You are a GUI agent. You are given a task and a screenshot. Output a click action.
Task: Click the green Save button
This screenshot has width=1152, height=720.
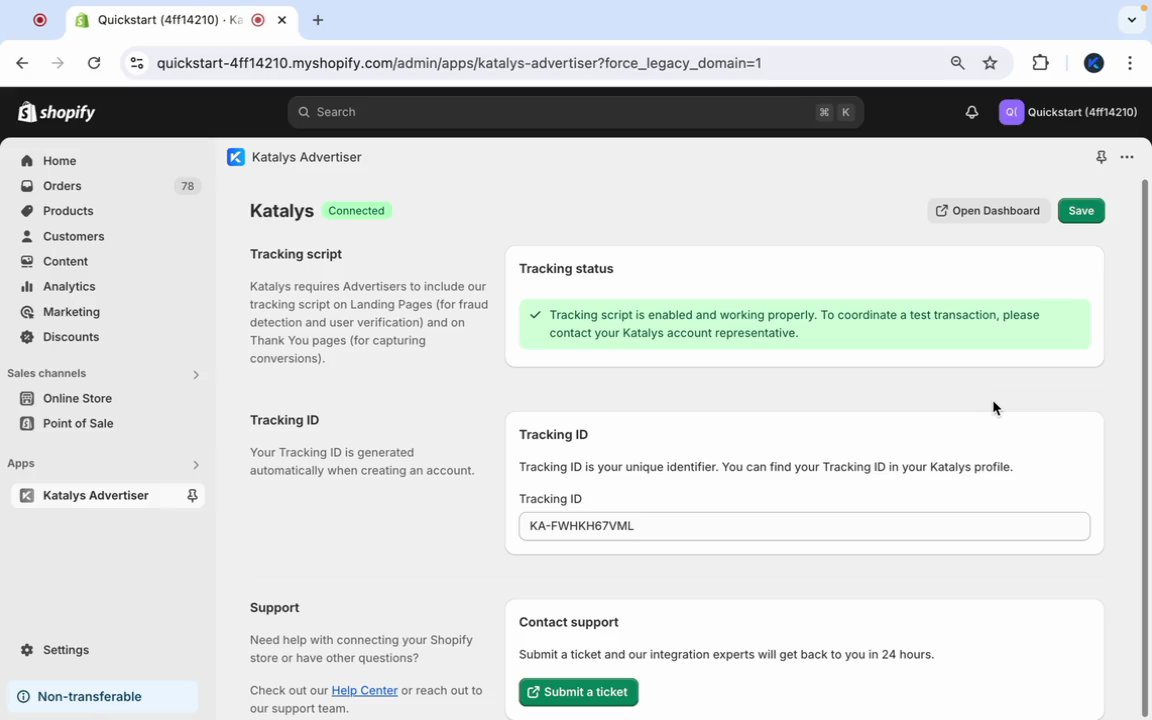[1081, 211]
